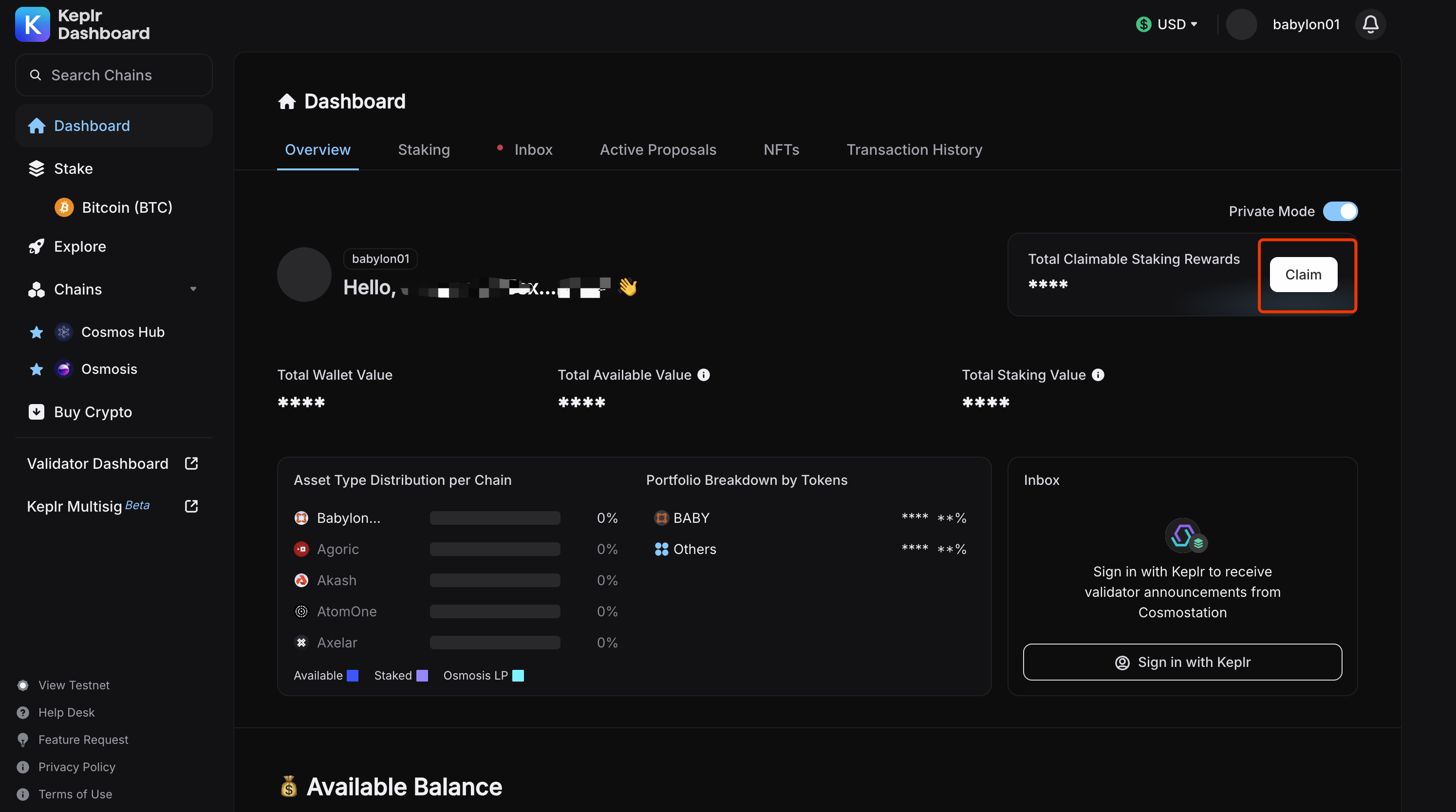Unfavorite Cosmos Hub star
This screenshot has height=812, width=1456.
[x=36, y=332]
